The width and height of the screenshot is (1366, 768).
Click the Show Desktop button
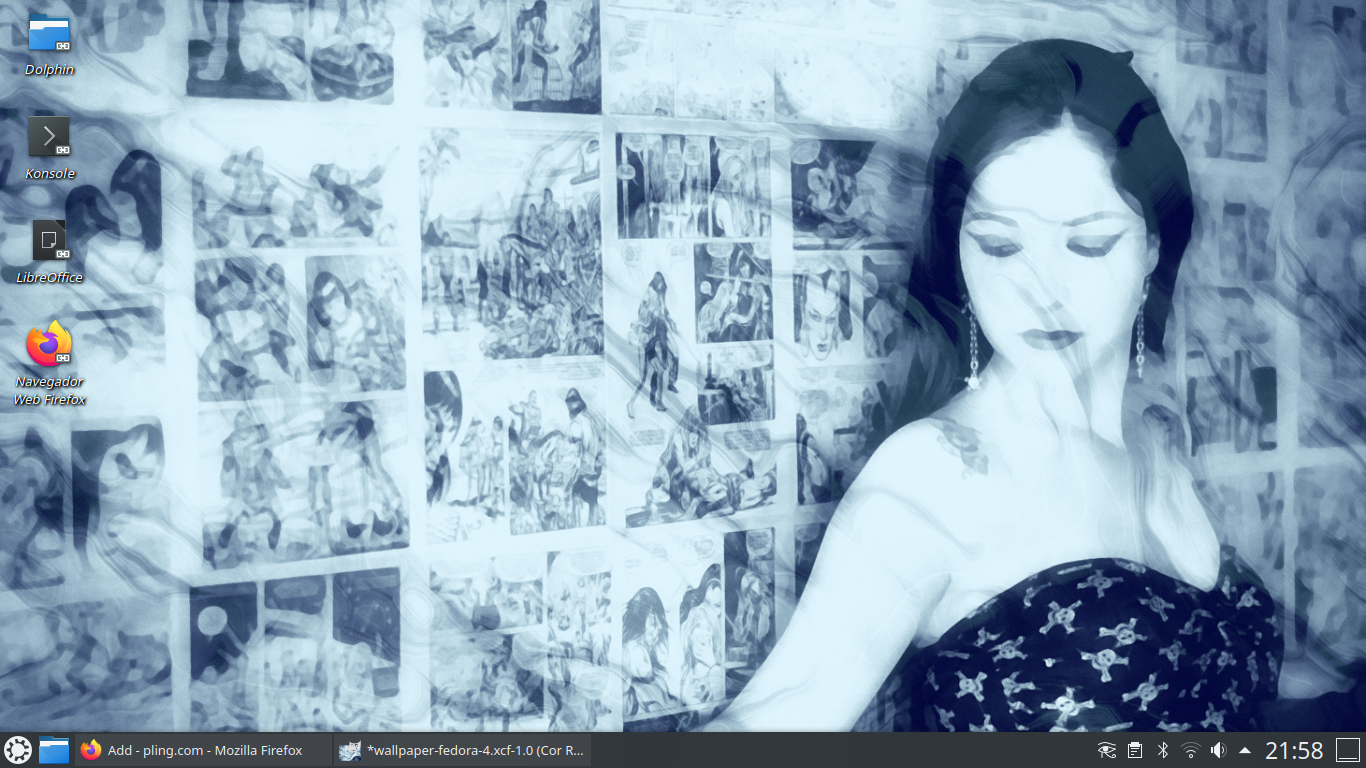[x=1348, y=750]
